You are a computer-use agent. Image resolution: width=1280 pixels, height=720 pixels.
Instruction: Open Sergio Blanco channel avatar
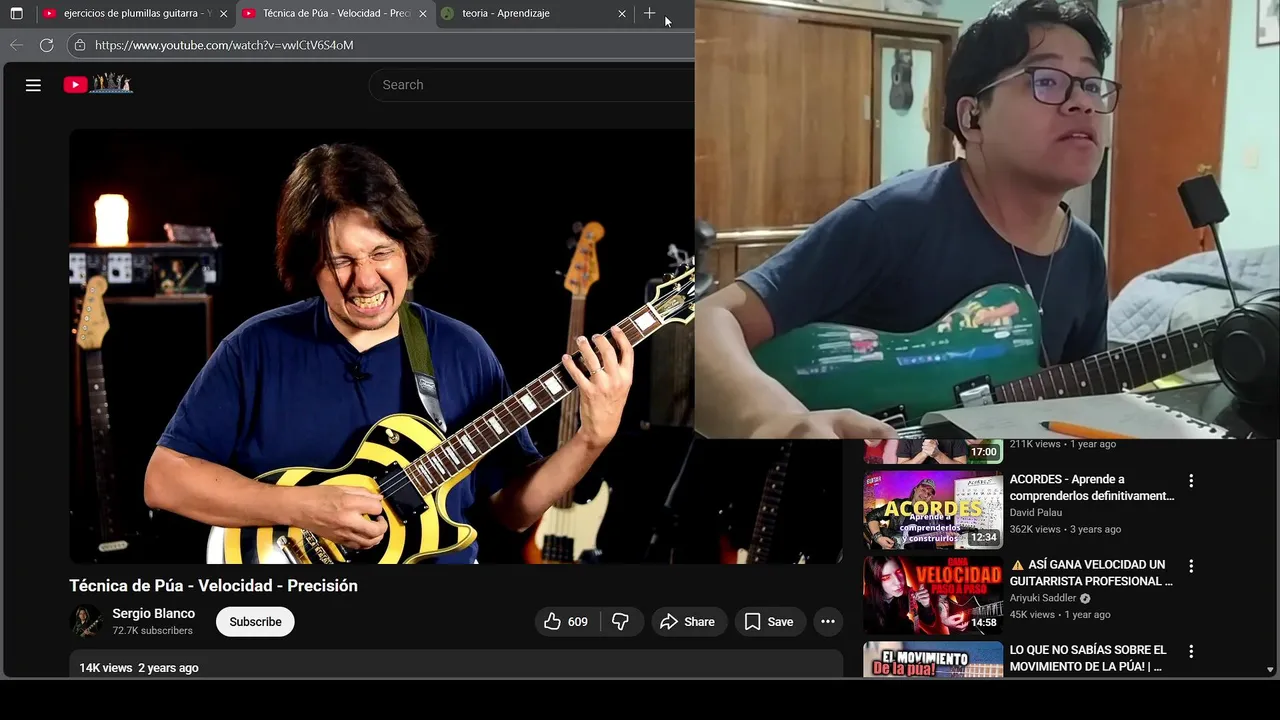pos(86,622)
